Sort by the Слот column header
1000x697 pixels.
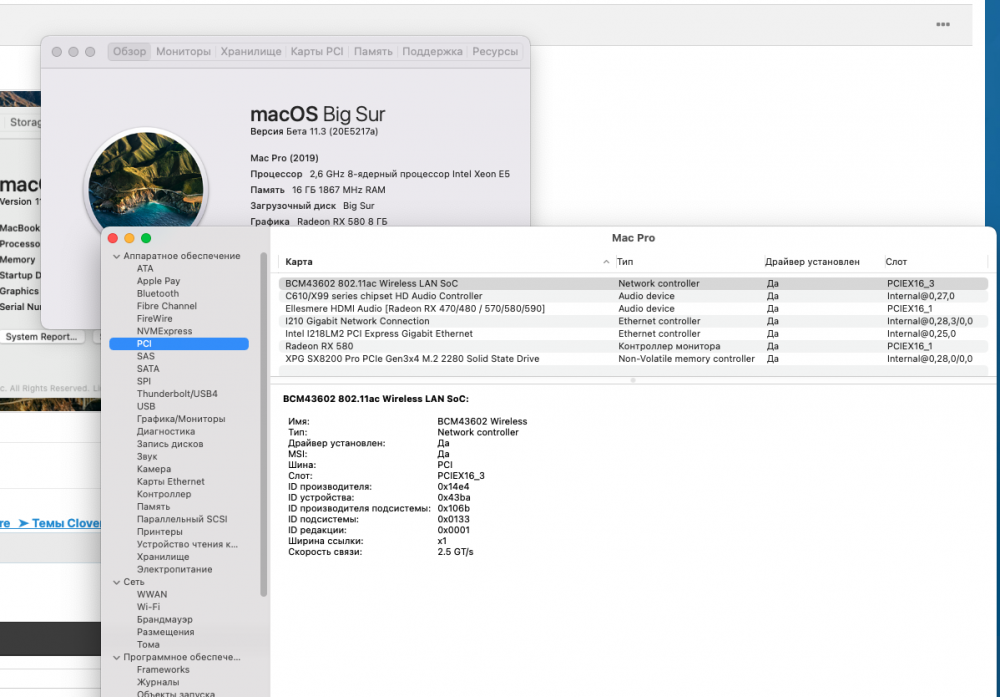coord(896,262)
